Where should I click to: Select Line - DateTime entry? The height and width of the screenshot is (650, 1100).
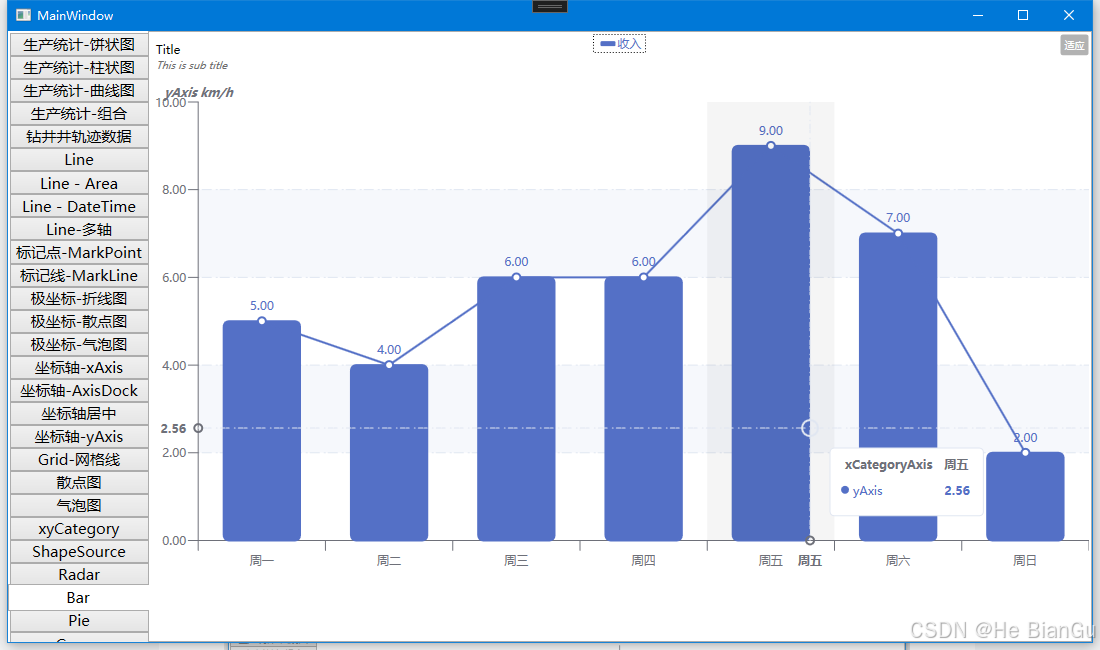79,206
